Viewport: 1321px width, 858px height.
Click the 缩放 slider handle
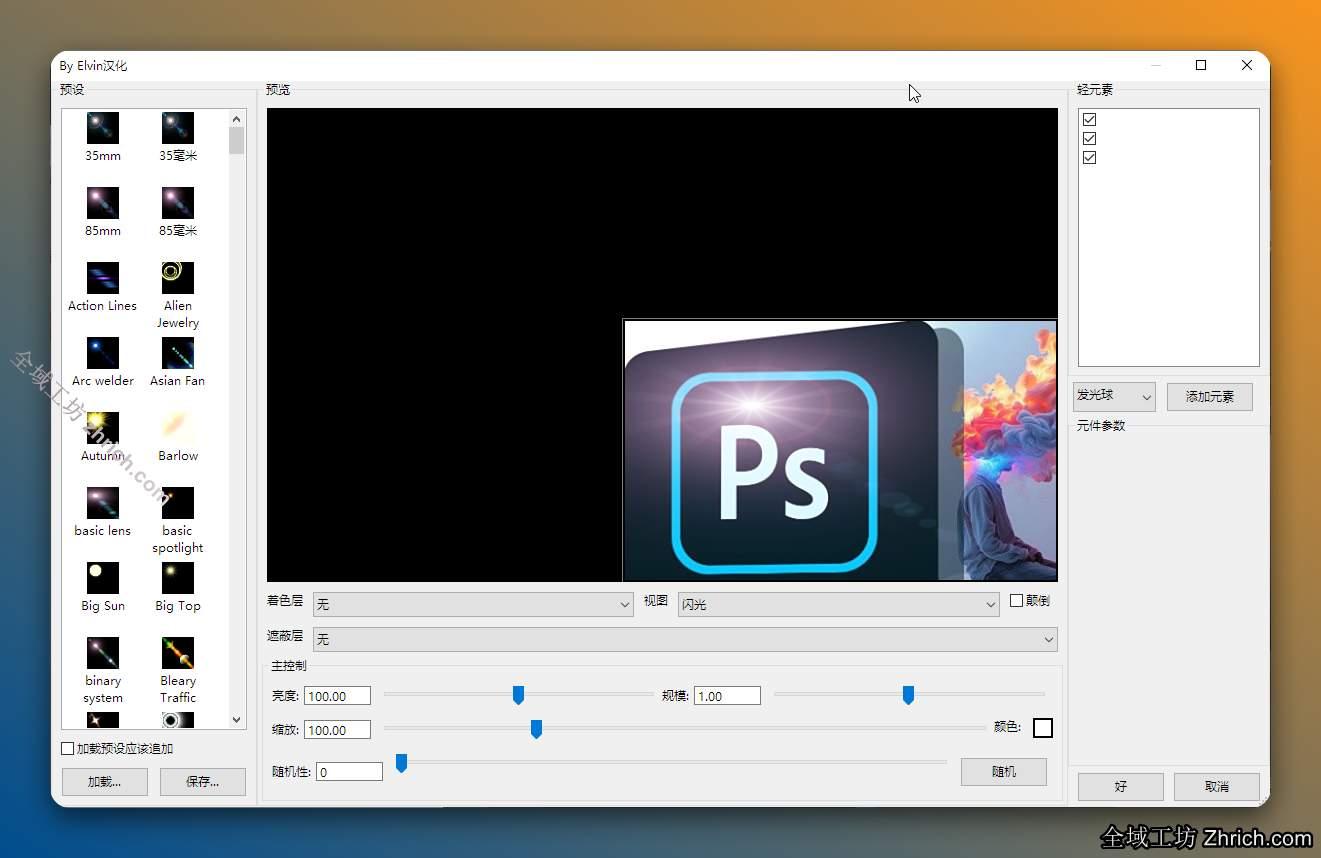pos(536,729)
